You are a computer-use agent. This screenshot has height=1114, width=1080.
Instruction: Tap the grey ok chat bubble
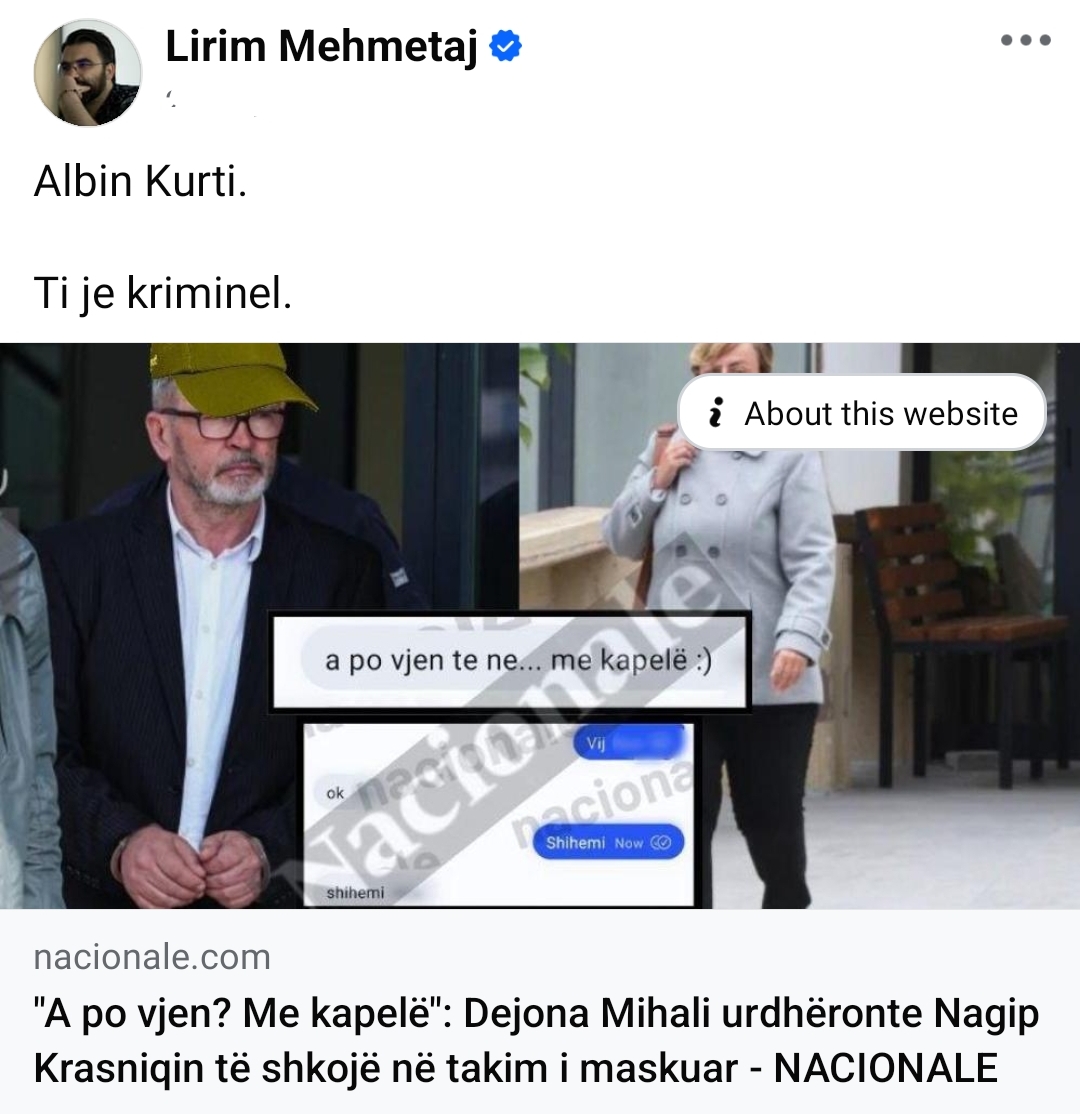pyautogui.click(x=335, y=793)
